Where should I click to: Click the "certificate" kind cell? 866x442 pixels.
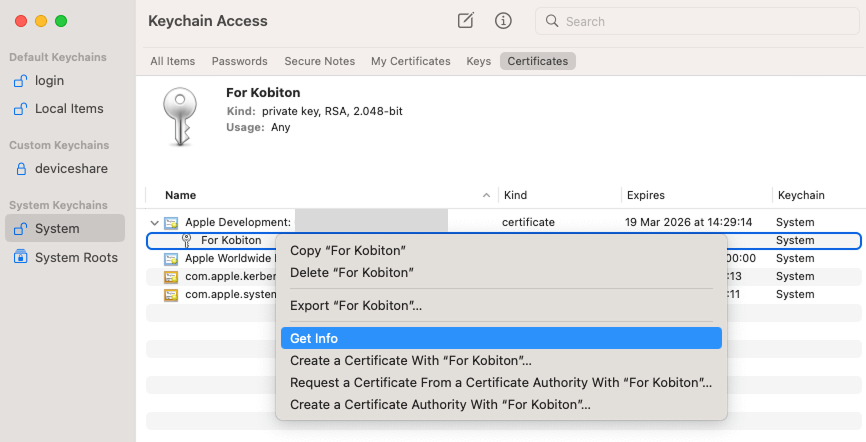point(528,222)
